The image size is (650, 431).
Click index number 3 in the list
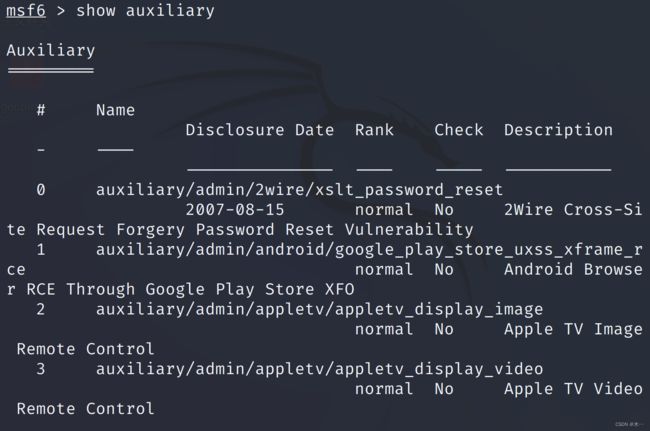coord(41,369)
